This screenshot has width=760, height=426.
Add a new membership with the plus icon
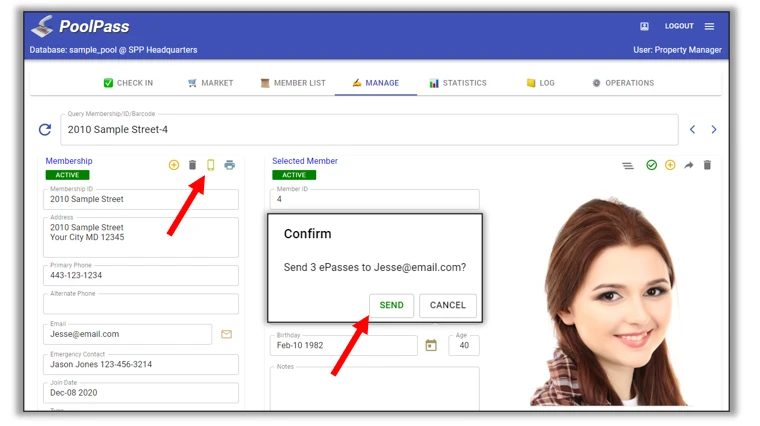(174, 165)
